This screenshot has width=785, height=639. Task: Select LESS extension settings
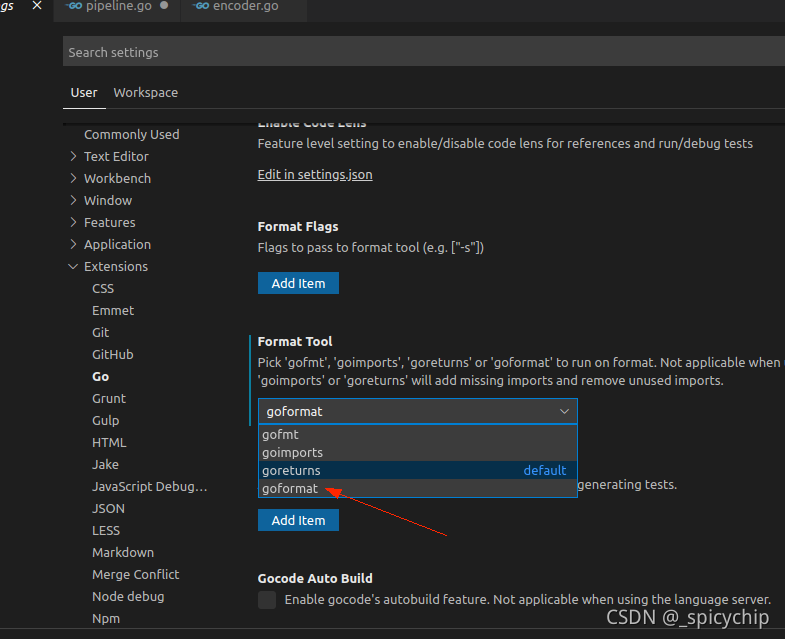[x=106, y=531]
